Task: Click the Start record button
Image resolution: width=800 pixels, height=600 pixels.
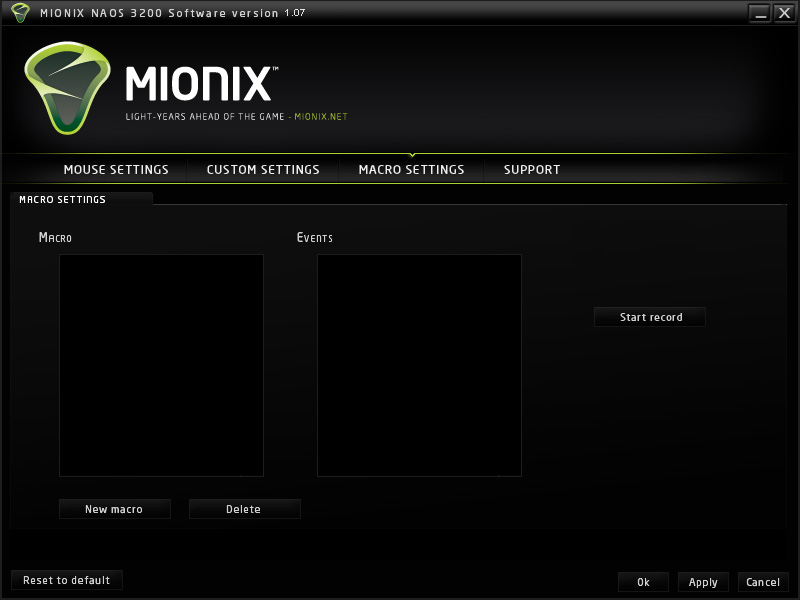Action: pyautogui.click(x=650, y=317)
